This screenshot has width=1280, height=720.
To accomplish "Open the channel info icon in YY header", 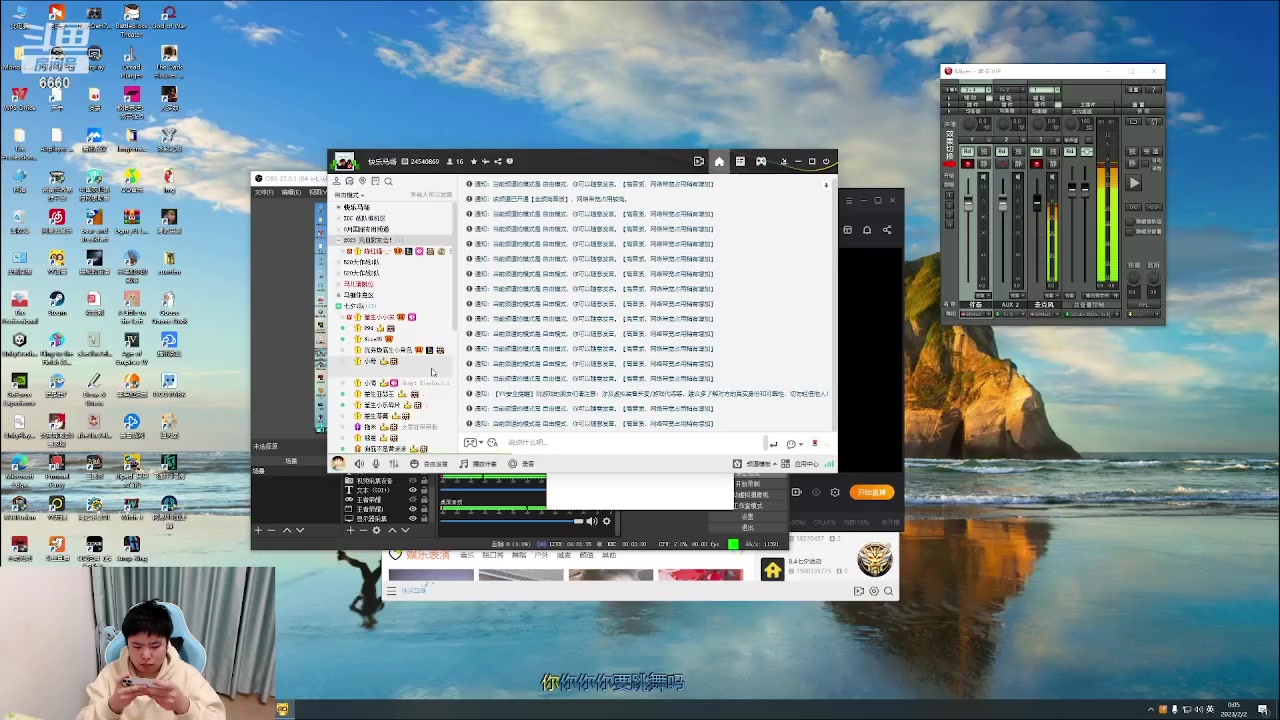I will click(x=510, y=161).
